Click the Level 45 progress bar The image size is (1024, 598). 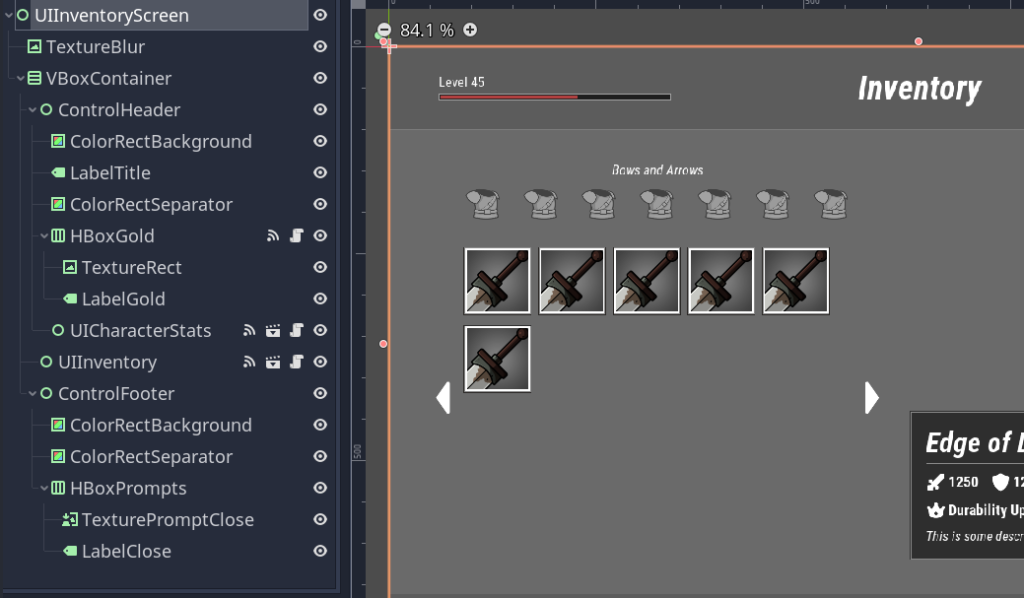pyautogui.click(x=554, y=97)
